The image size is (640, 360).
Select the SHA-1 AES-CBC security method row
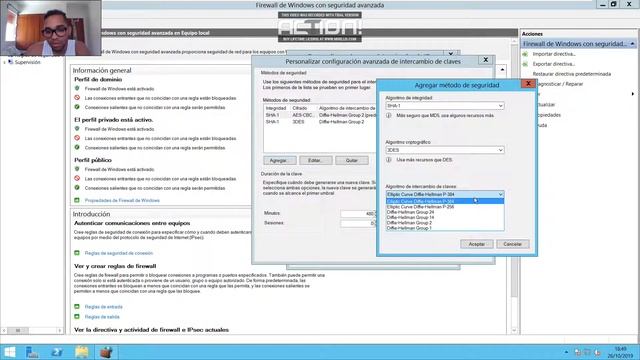point(320,115)
